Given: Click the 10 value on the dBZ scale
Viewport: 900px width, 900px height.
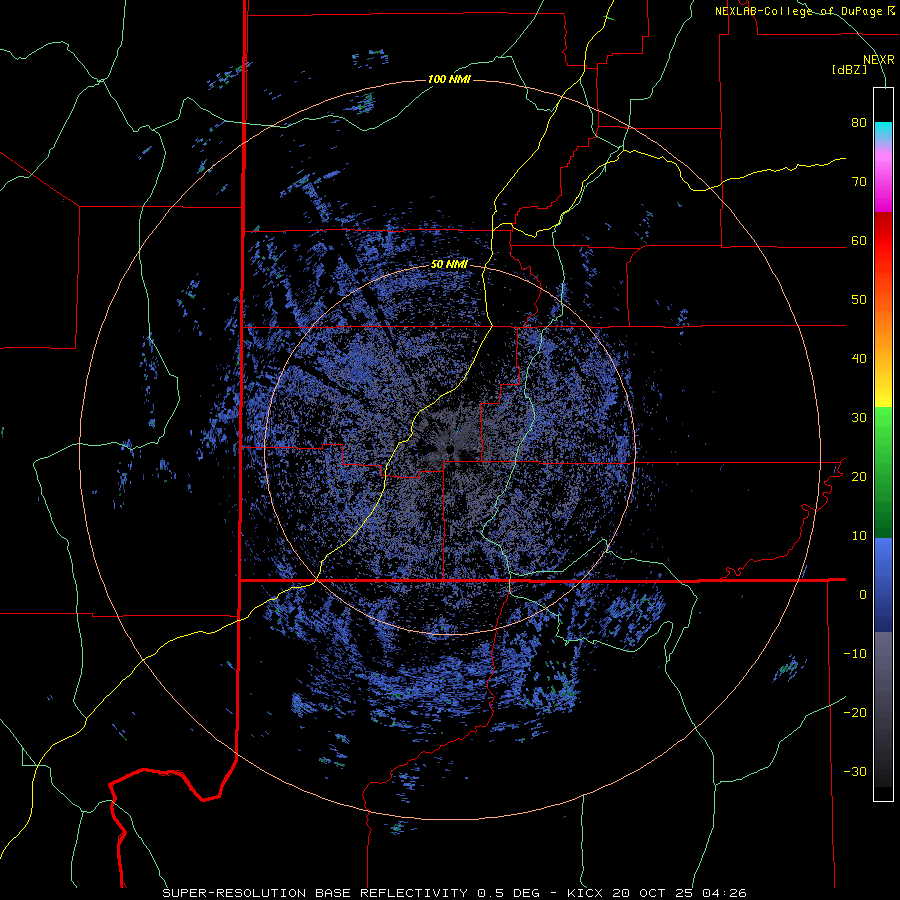Looking at the screenshot, I should point(859,536).
